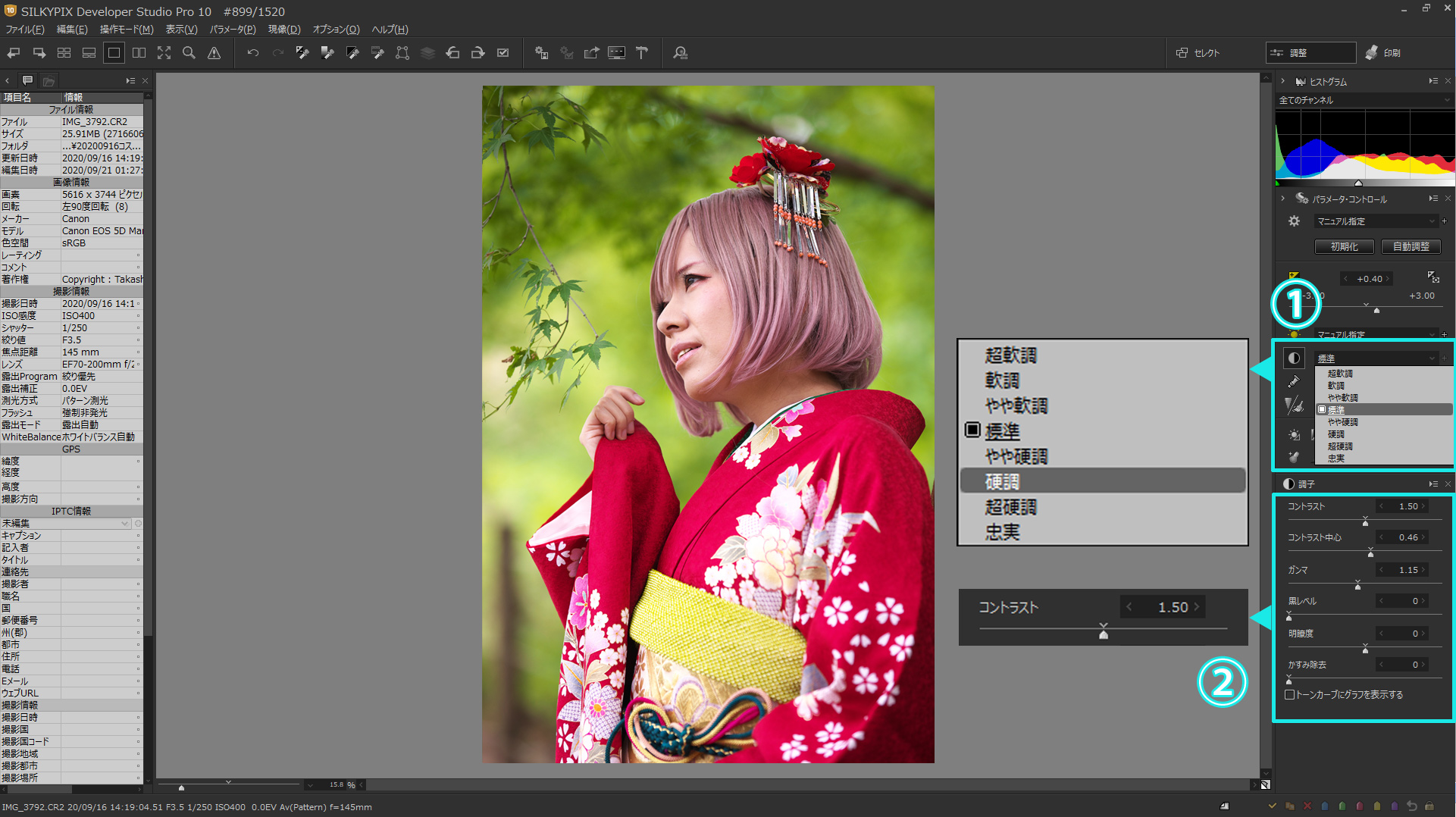Click the red X delete mark icon
Viewport: 1456px width, 817px height.
pos(1307,806)
